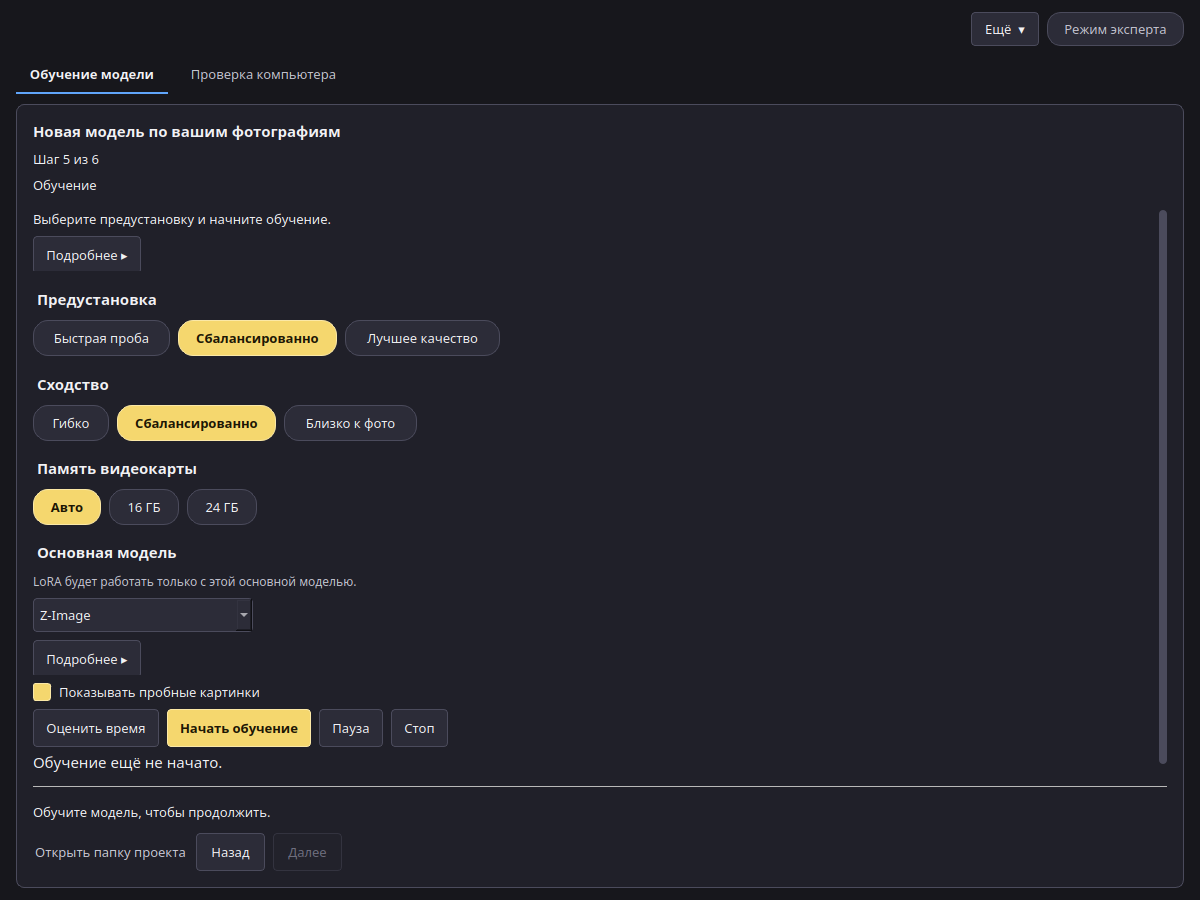
Task: Select «Сбалансированно» under Сходство
Action: (x=196, y=423)
